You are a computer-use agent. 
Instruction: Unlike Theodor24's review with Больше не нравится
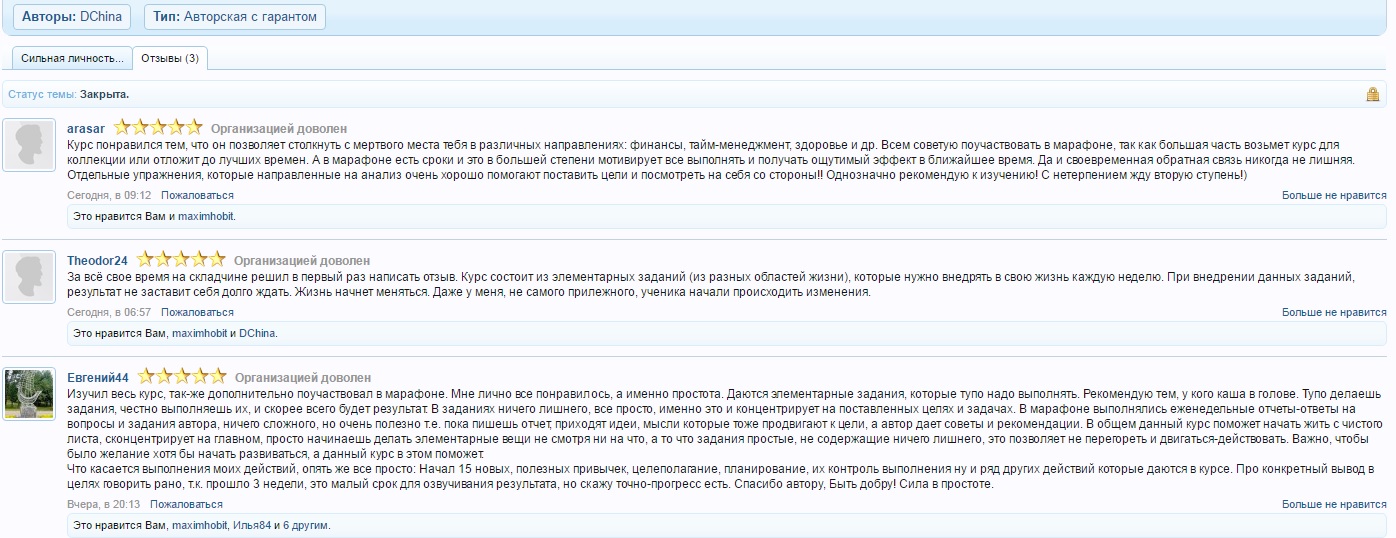pyautogui.click(x=1334, y=312)
